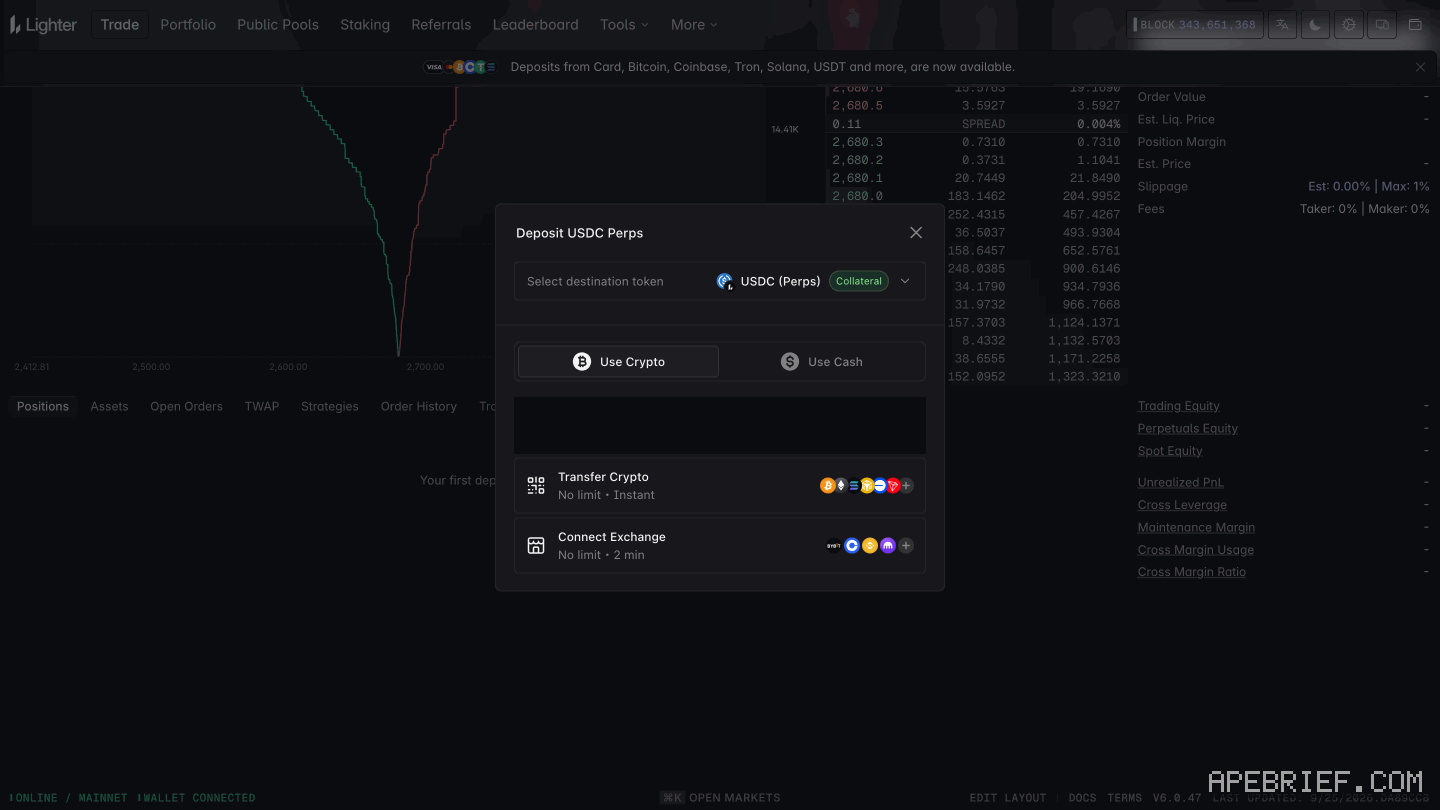Open the language translation selector

1282,25
